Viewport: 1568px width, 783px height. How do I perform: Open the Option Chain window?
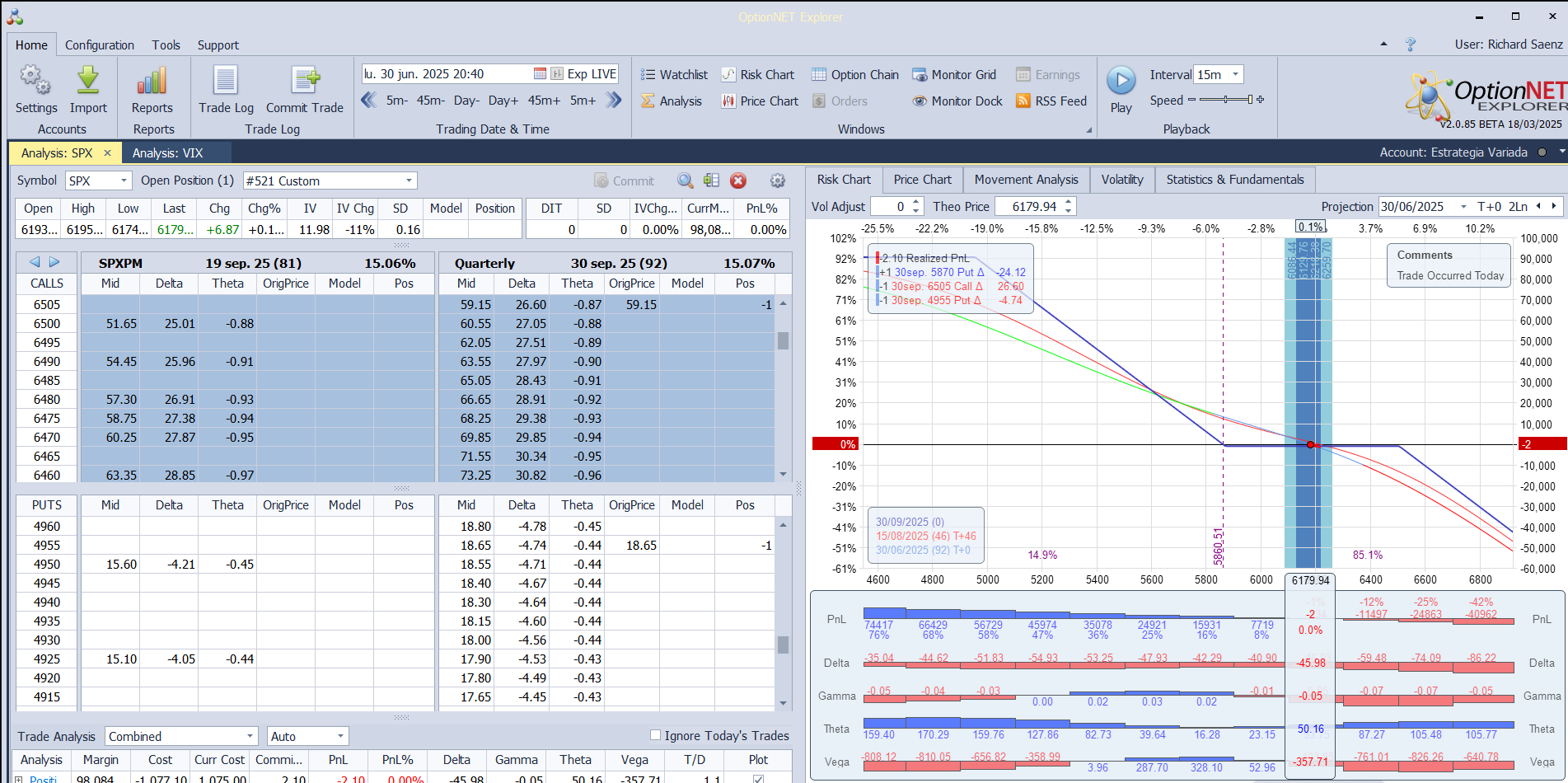coord(855,75)
